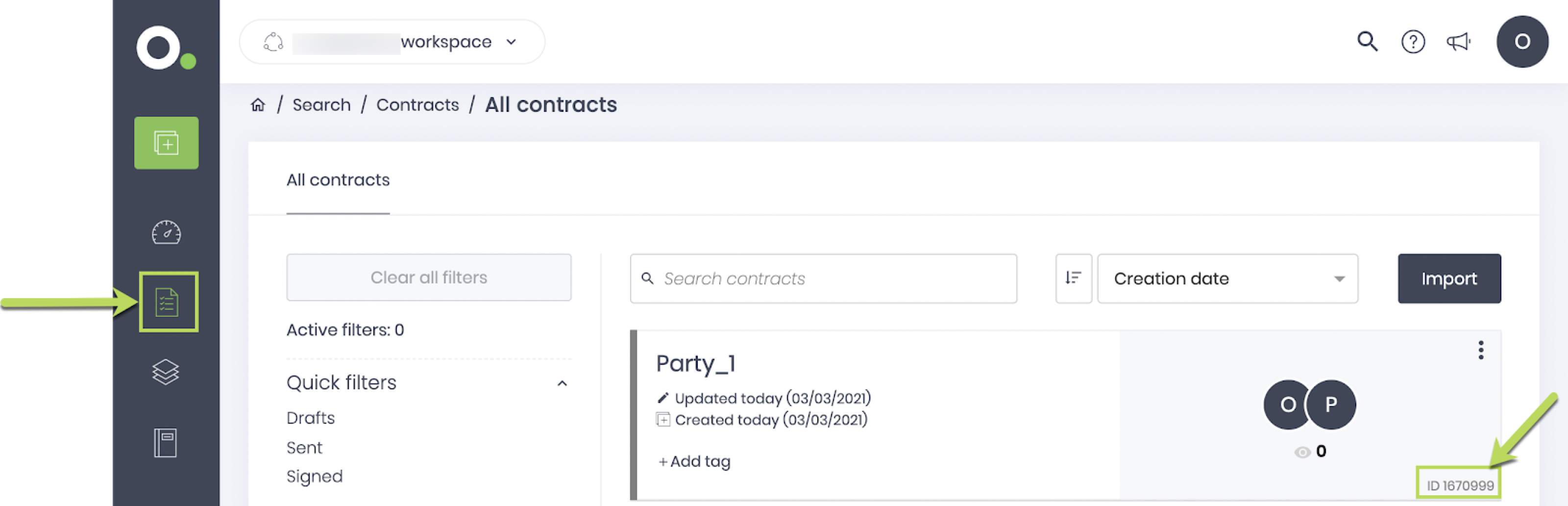Select the highlighted contracts sidebar icon

tap(168, 302)
